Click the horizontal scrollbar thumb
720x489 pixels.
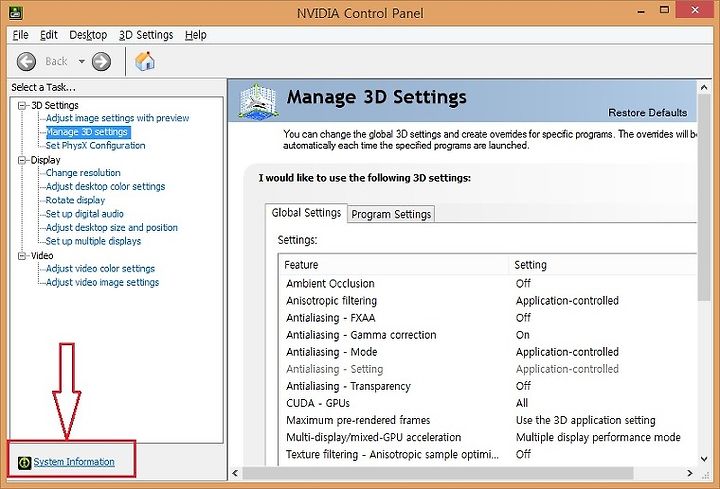438,473
